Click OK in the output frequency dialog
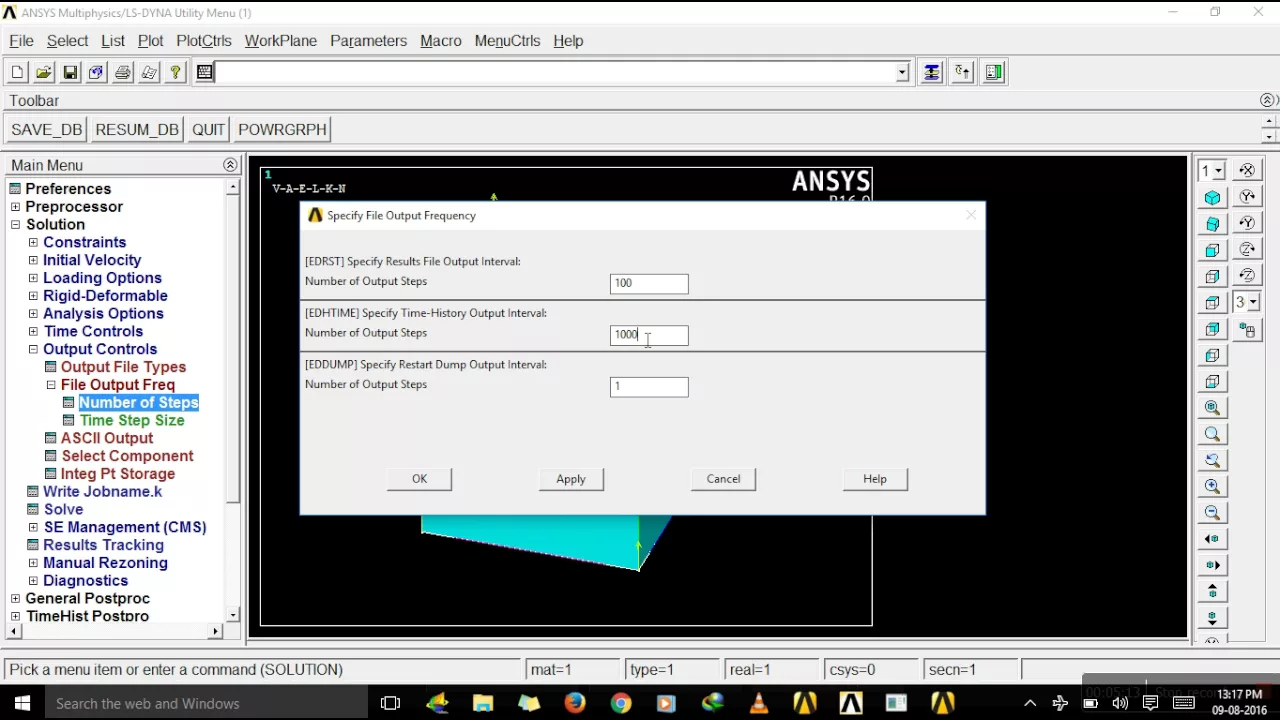The height and width of the screenshot is (720, 1280). [419, 479]
